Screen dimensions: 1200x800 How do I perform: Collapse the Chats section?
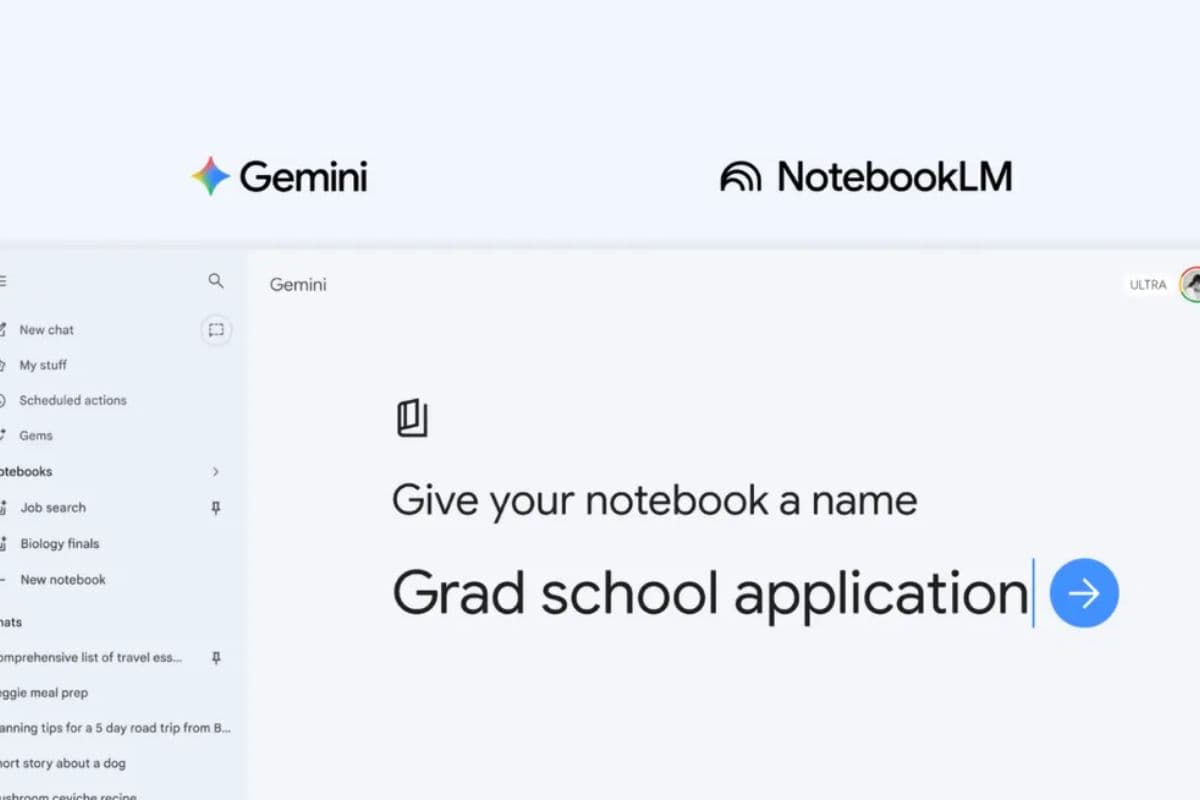(x=8, y=621)
